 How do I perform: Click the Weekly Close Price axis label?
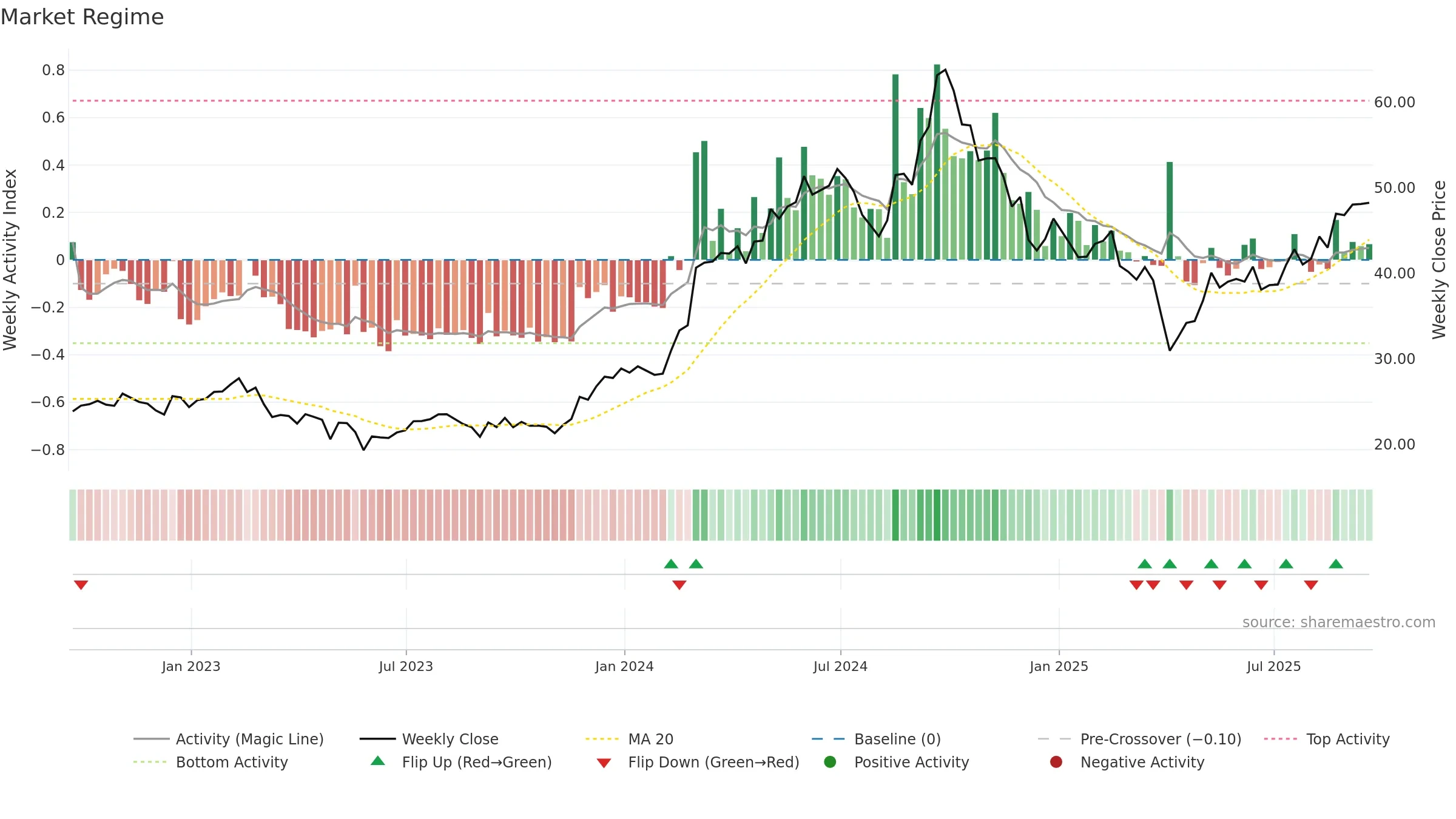tap(1439, 260)
